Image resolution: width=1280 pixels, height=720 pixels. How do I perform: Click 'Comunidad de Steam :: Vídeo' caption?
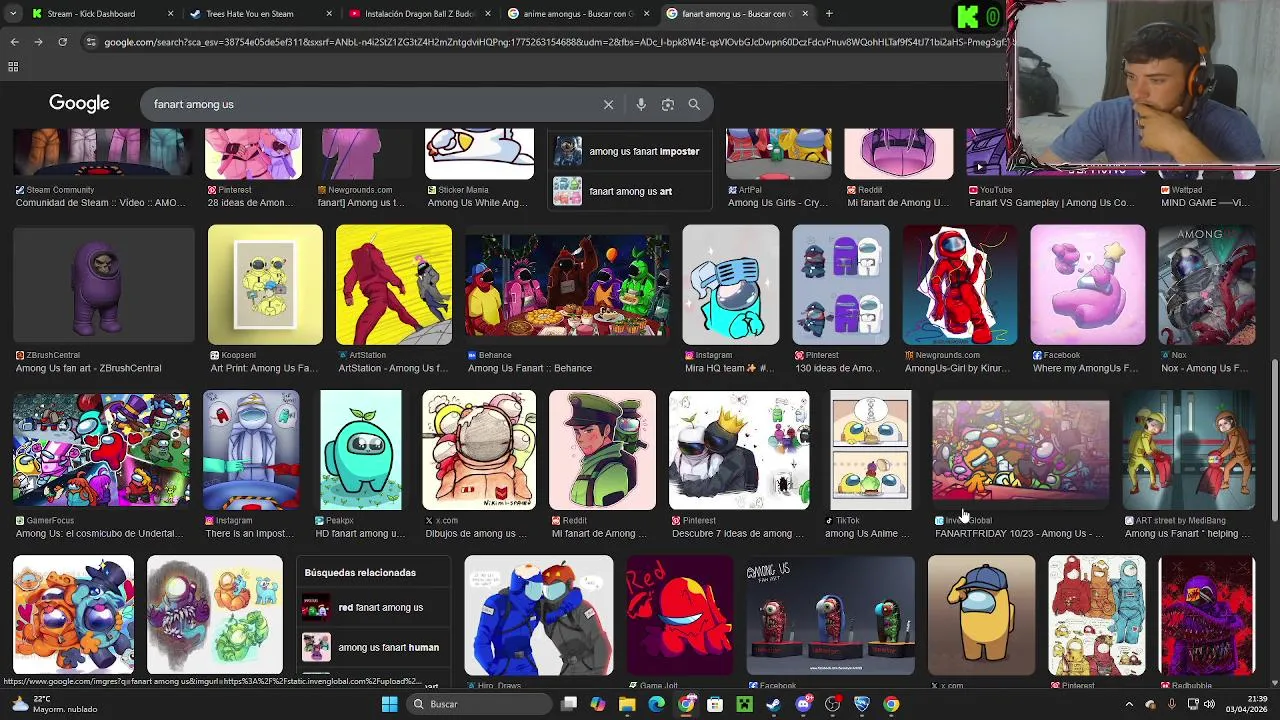[x=101, y=202]
